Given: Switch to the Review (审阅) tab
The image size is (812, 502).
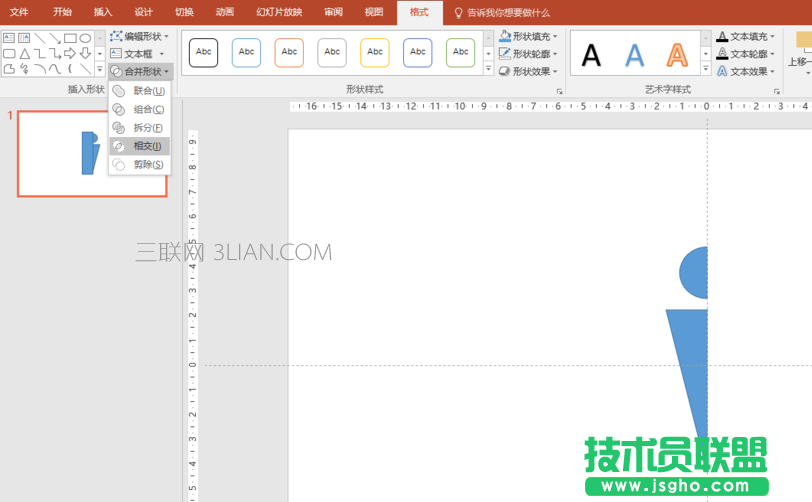Looking at the screenshot, I should (334, 12).
